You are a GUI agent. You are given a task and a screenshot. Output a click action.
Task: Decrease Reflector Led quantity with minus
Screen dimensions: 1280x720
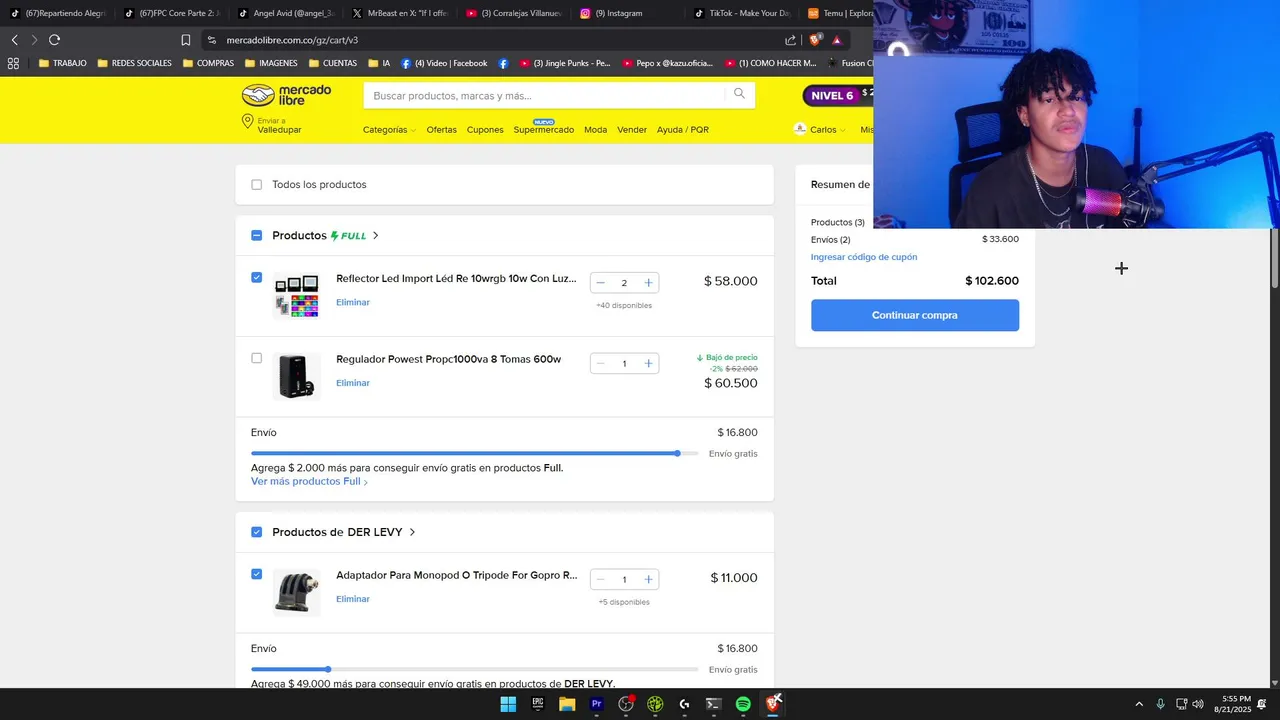600,283
